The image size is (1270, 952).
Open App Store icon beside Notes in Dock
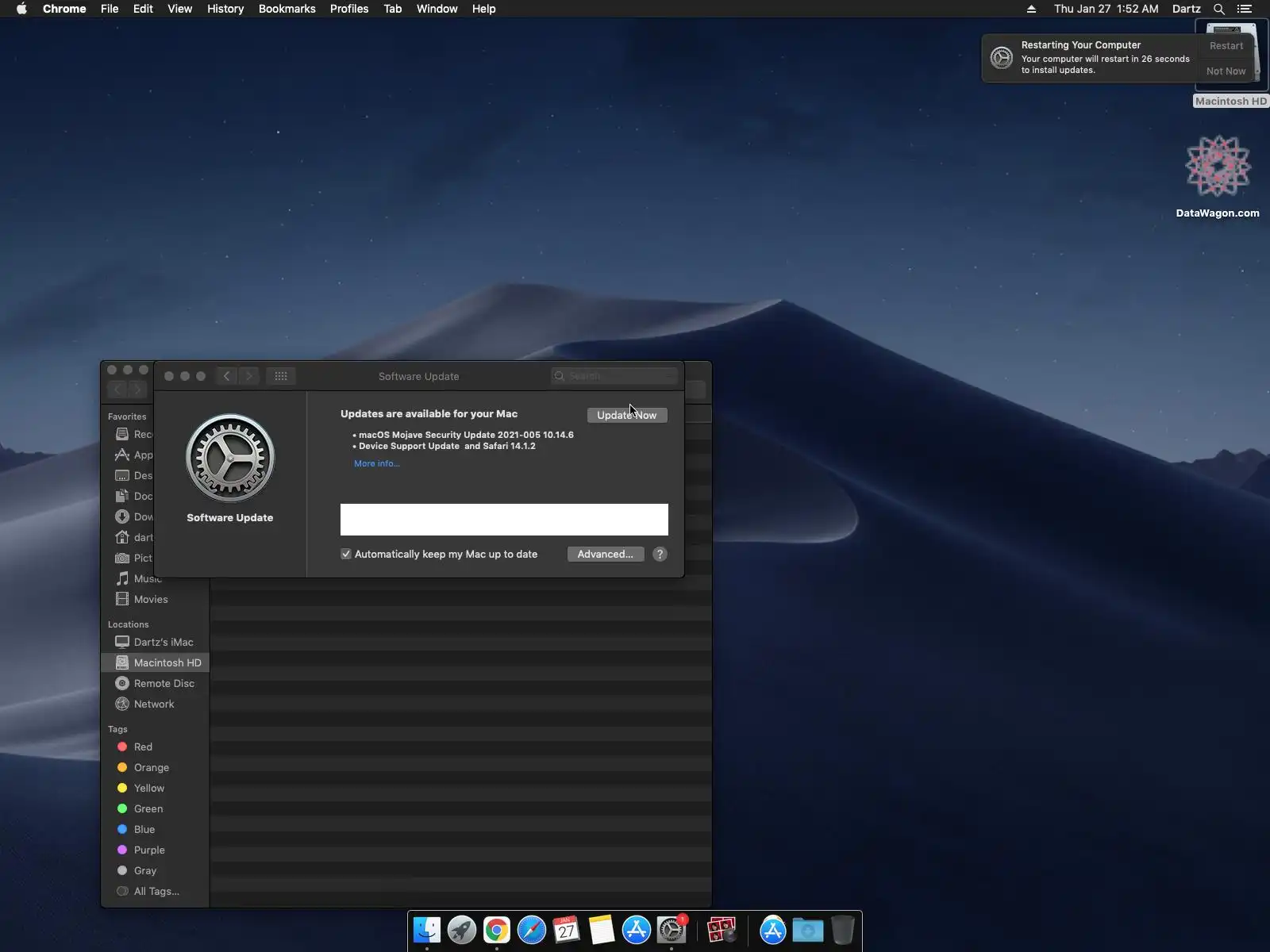pos(637,930)
